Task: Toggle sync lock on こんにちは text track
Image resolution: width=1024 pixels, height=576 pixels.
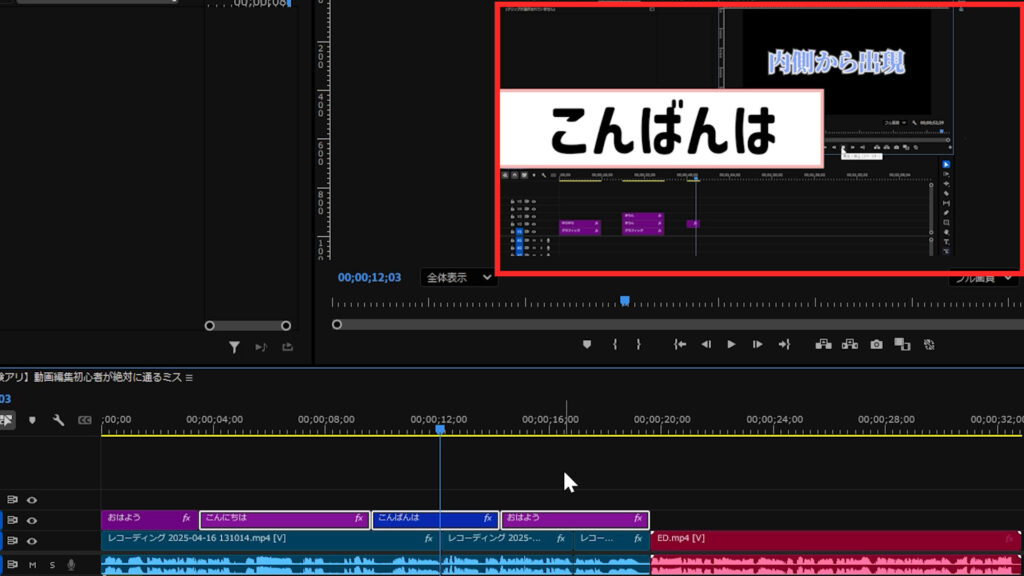Action: click(x=12, y=520)
